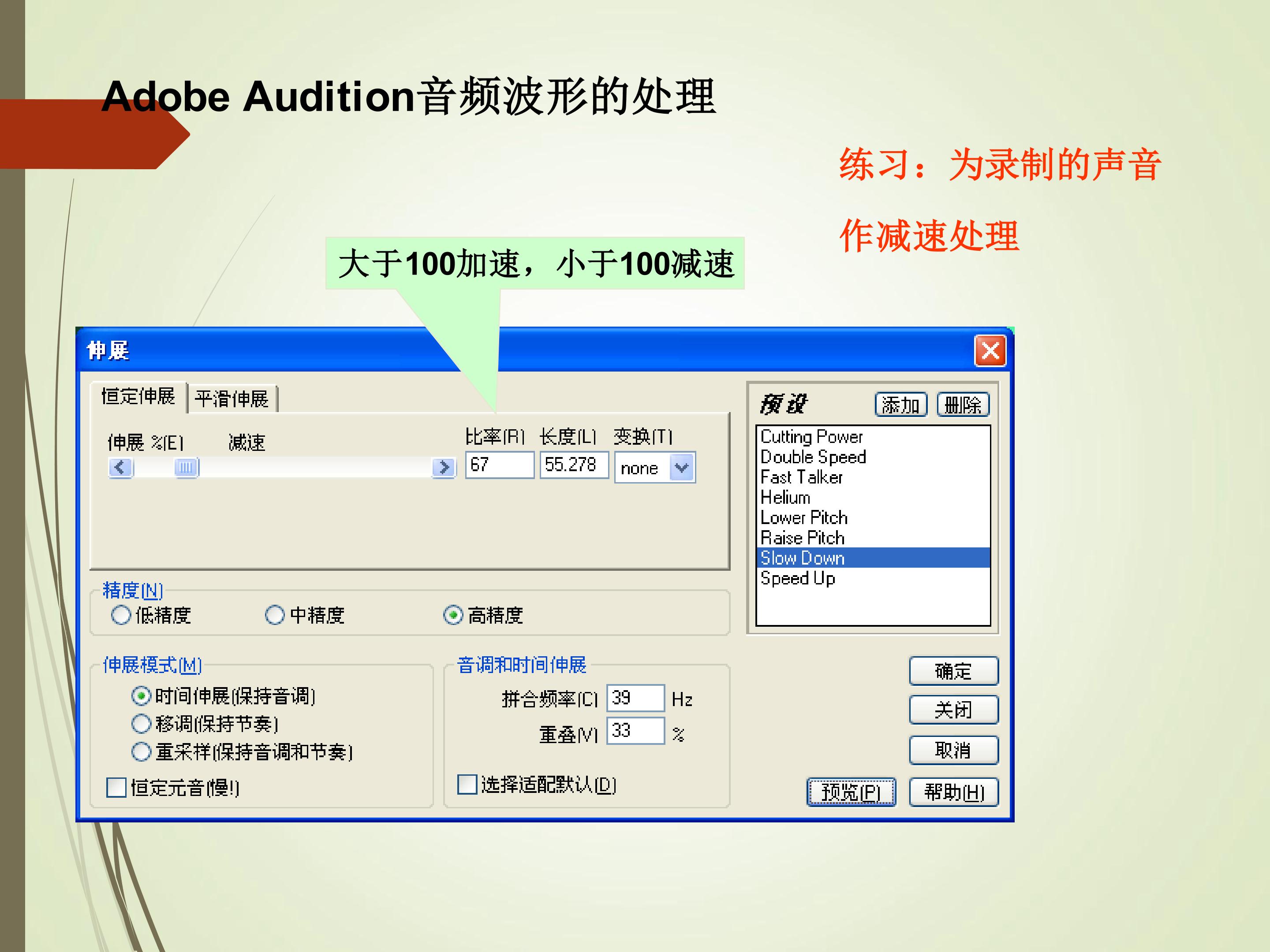
Task: Click the 添加 preset button
Action: (901, 405)
